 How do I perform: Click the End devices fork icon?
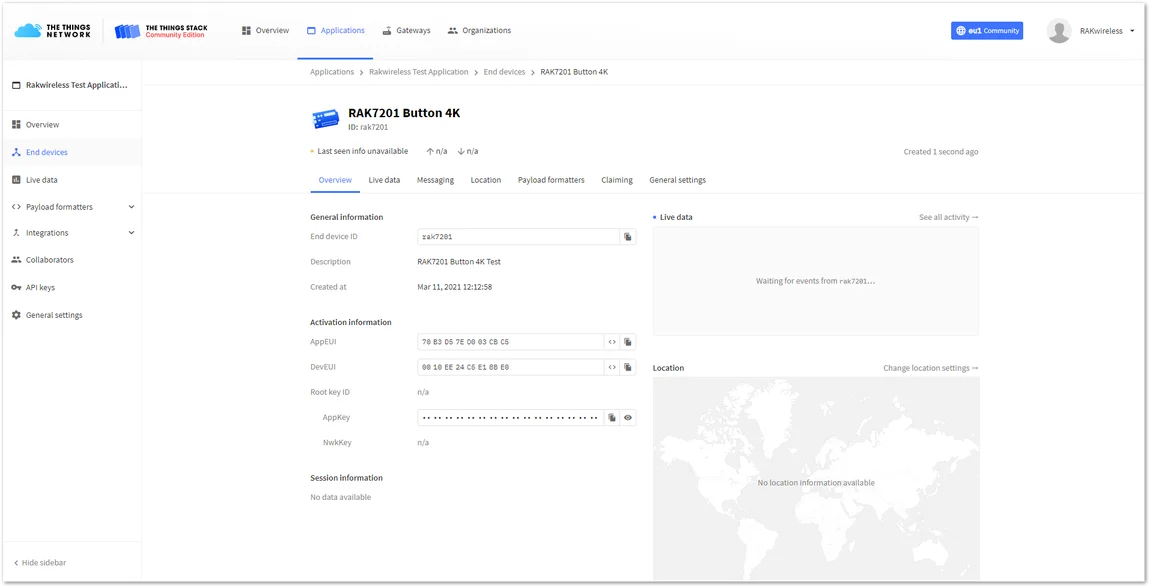click(x=16, y=153)
